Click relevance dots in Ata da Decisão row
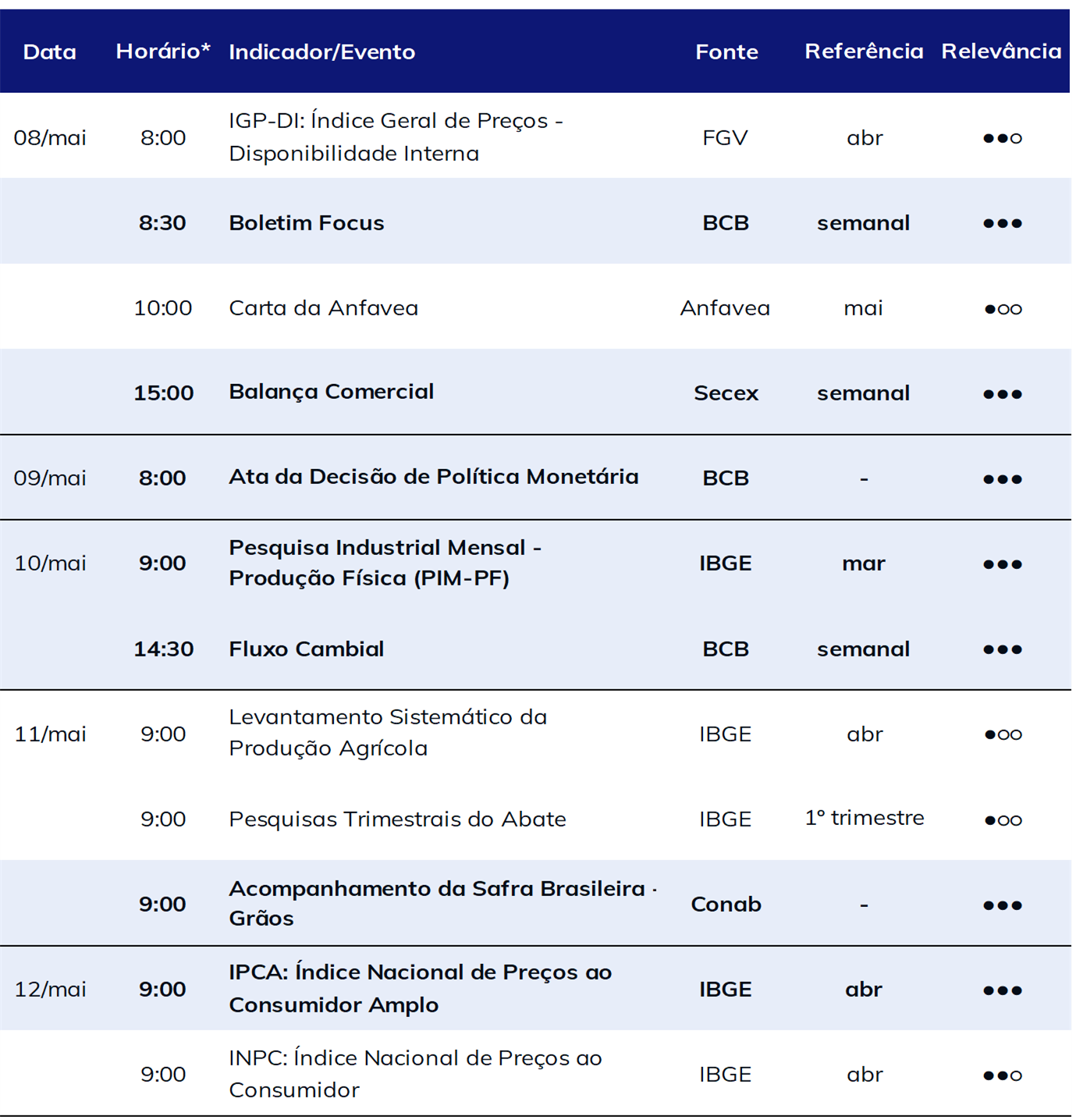1076x1120 pixels. point(1003,479)
